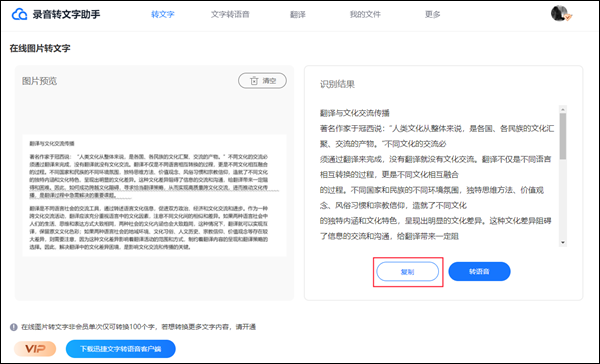Click the 识别结果 label

point(337,84)
